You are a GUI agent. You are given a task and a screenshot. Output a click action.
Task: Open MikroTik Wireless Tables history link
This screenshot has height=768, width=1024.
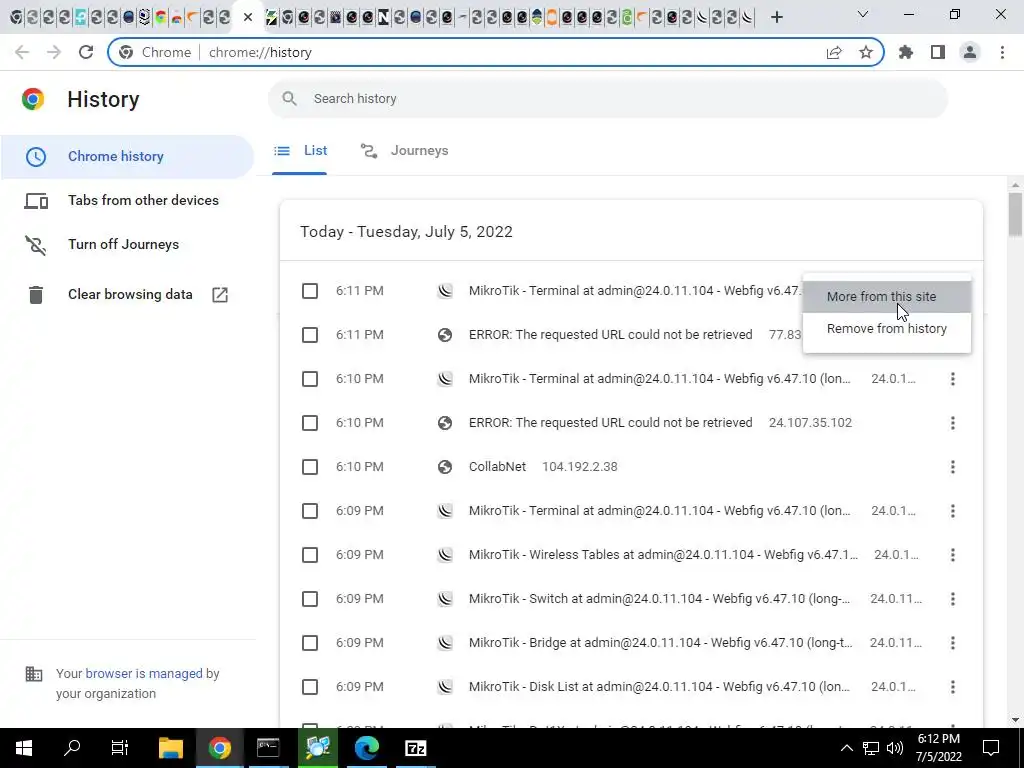coord(664,555)
